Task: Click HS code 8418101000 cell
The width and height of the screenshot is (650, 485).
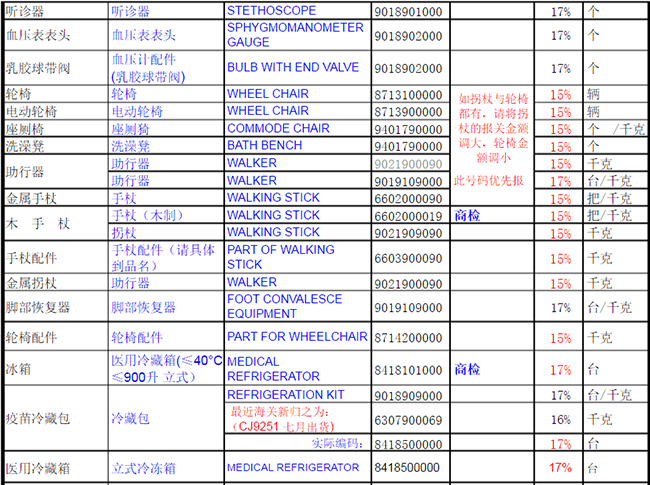Action: coord(407,369)
